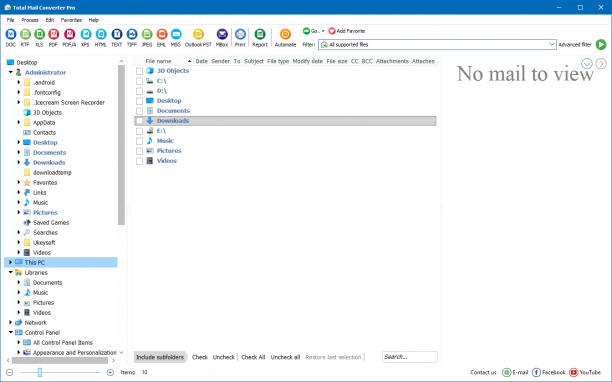
Task: Click the zoom out minus icon
Action: pos(10,373)
